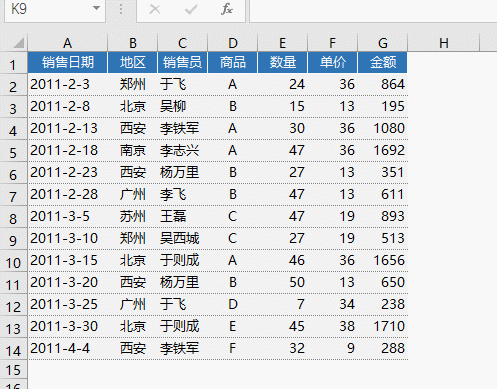Click the 销售员 header cell
The height and width of the screenshot is (389, 497).
182,62
